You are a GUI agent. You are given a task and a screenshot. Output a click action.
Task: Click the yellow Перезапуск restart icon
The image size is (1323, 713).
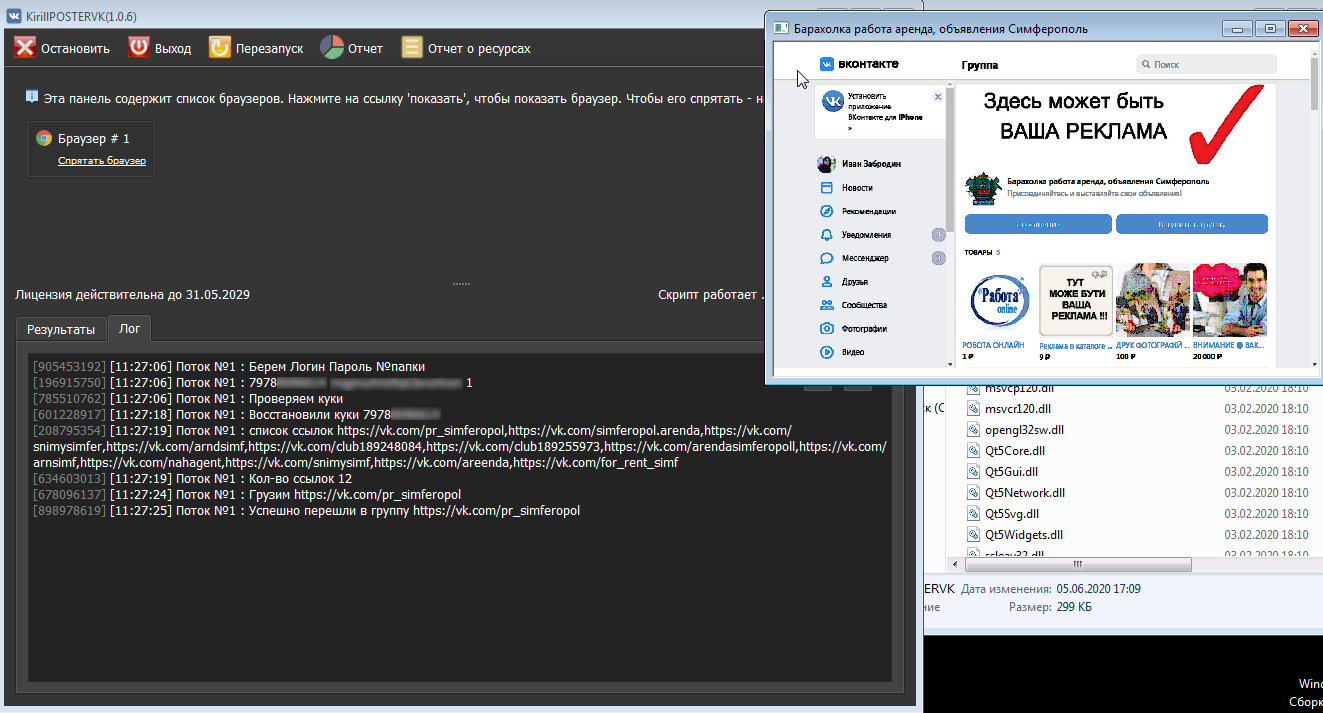[220, 48]
